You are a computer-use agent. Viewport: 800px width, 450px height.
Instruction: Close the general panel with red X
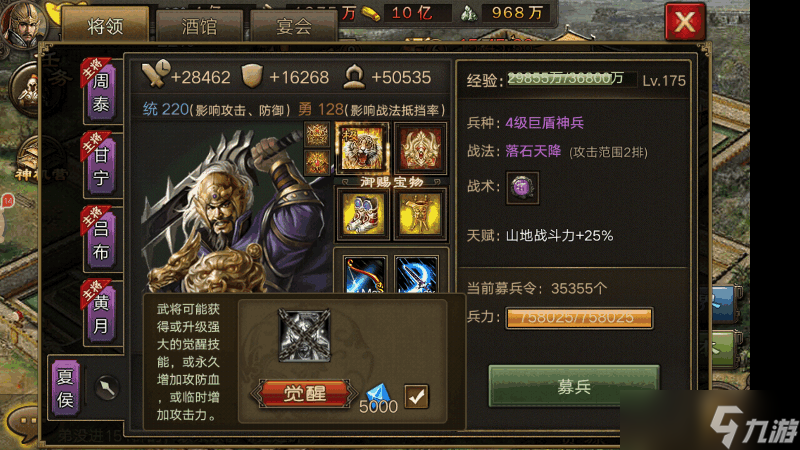(685, 22)
